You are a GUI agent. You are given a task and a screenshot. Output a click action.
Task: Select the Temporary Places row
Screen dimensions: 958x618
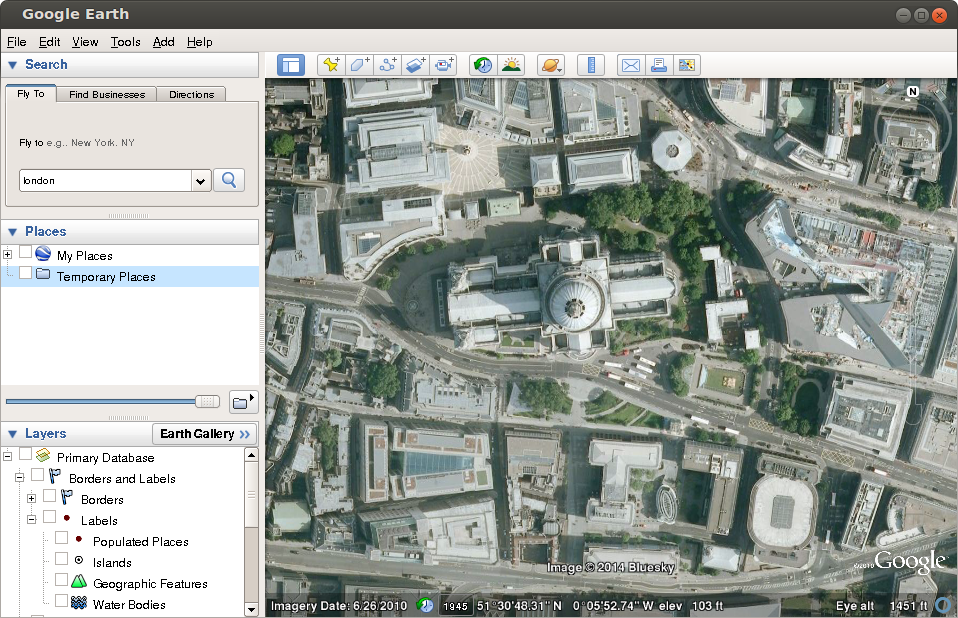tap(130, 277)
